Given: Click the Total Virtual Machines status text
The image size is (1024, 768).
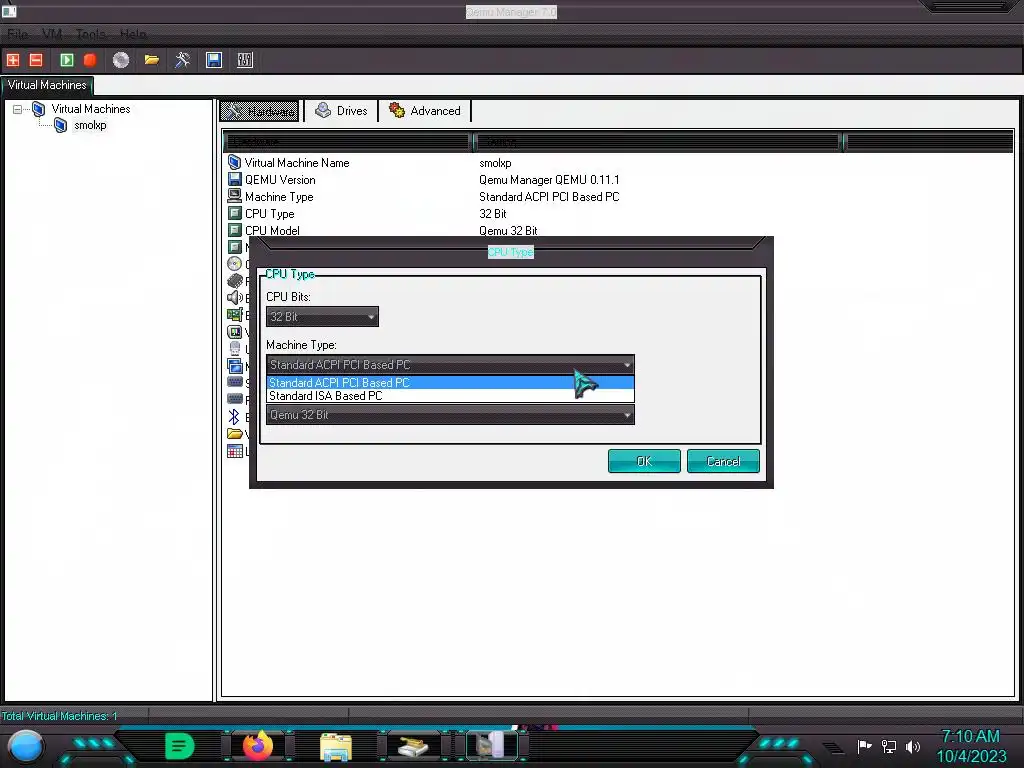Looking at the screenshot, I should point(59,716).
